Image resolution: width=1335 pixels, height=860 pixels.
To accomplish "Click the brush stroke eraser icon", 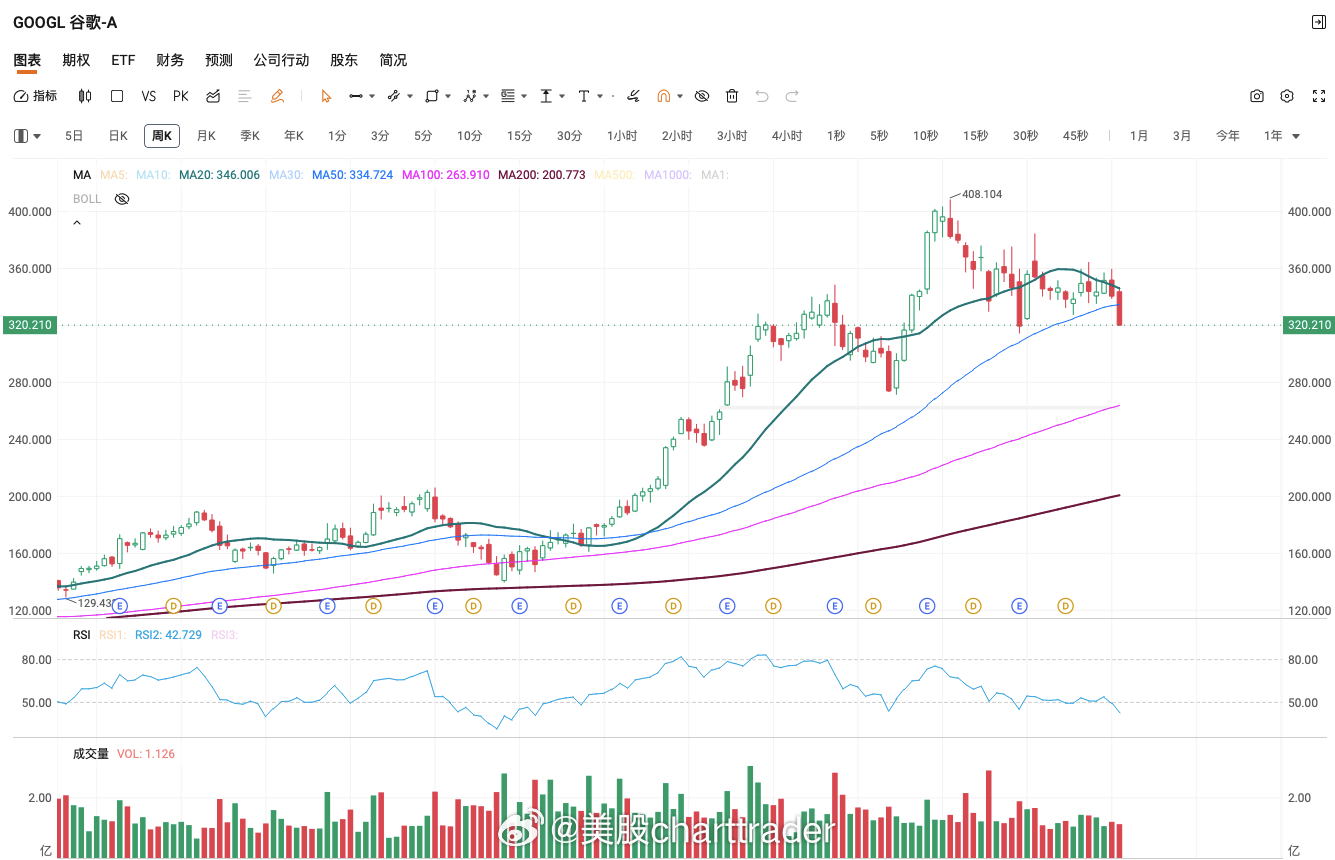I will [633, 96].
